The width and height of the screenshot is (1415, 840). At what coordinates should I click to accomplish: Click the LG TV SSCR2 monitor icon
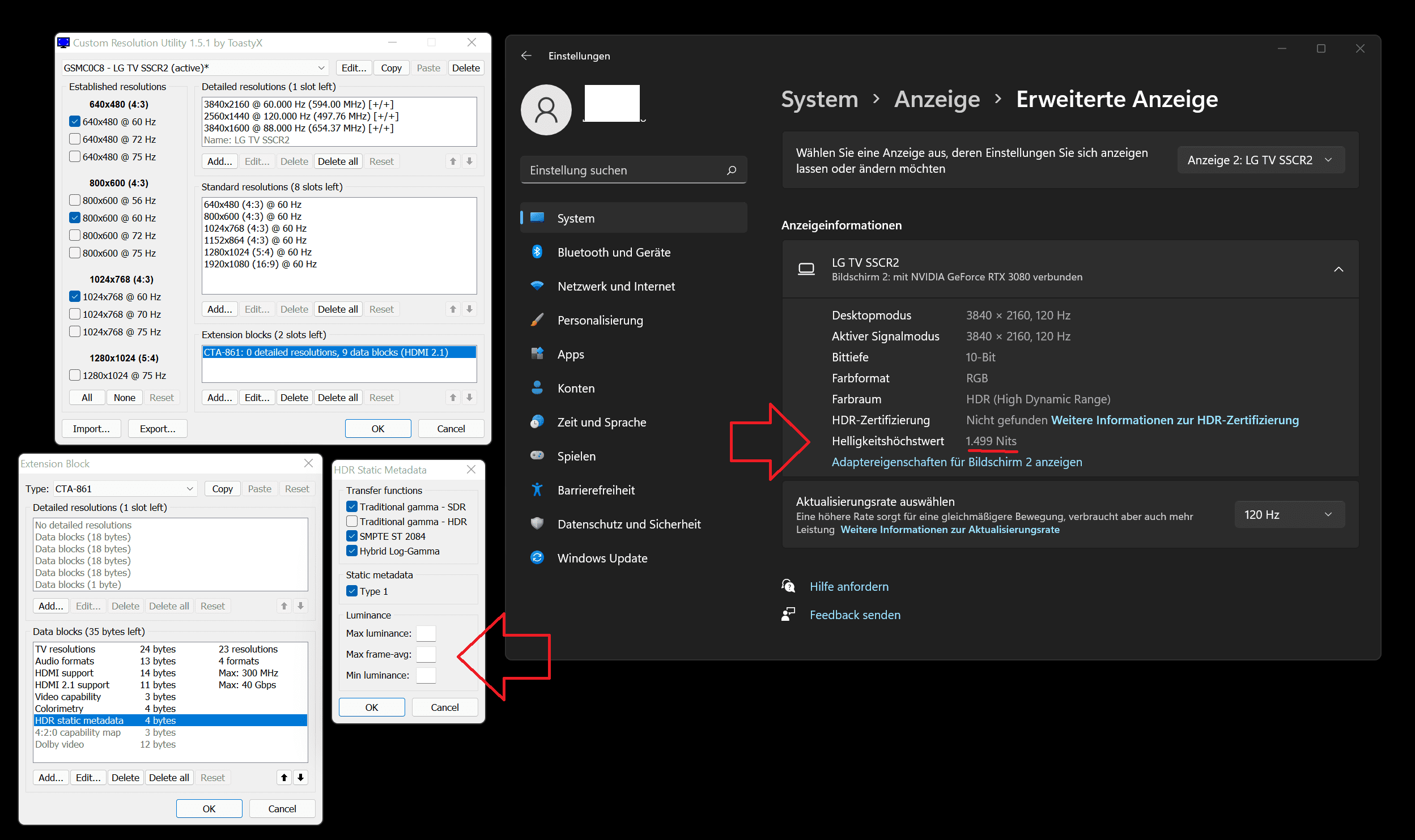pyautogui.click(x=806, y=269)
